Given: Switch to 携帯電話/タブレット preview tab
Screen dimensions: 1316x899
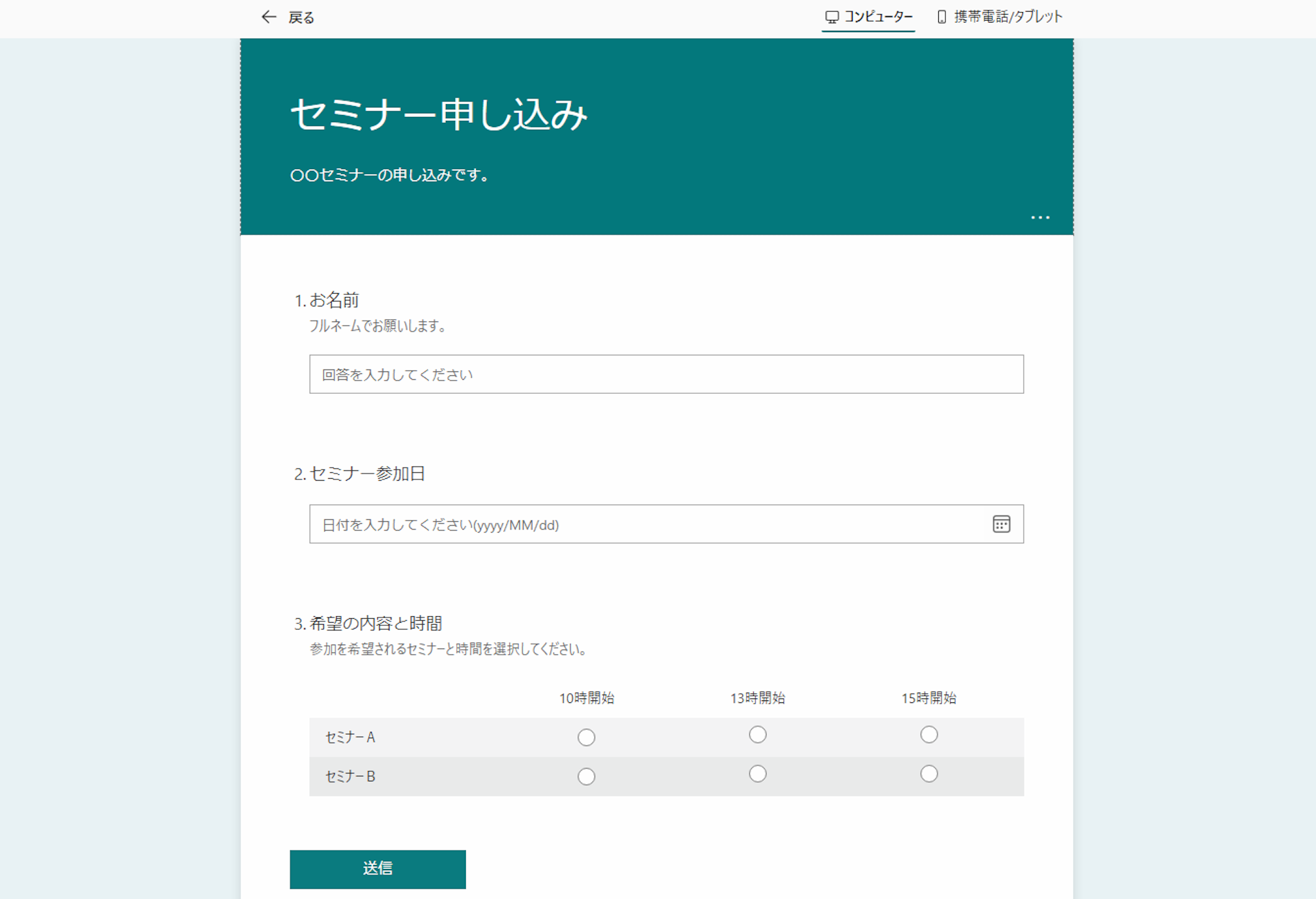Looking at the screenshot, I should [x=1008, y=17].
